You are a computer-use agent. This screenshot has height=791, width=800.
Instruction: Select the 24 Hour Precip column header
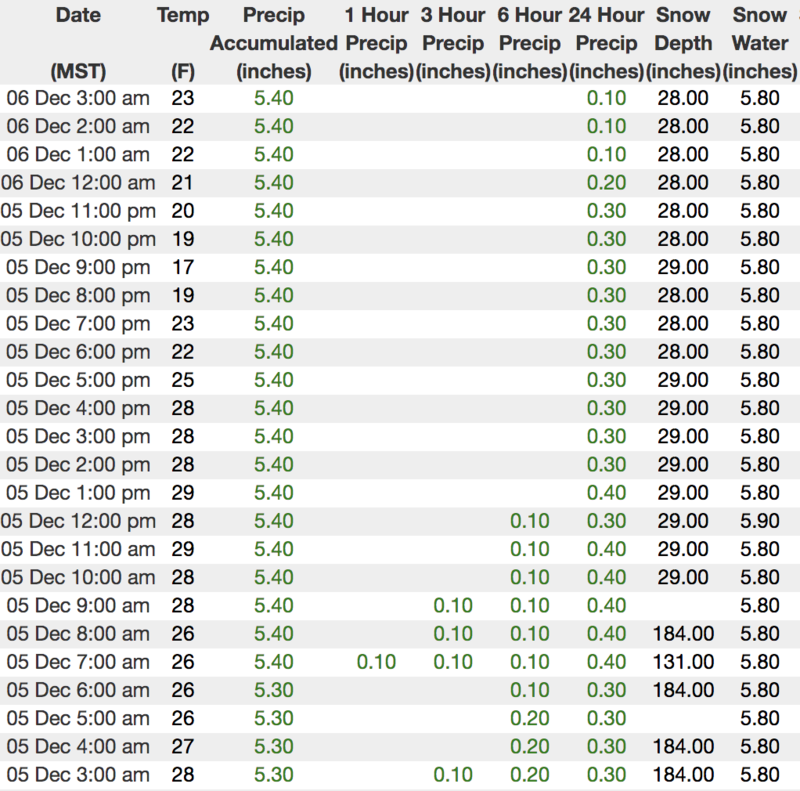(606, 43)
